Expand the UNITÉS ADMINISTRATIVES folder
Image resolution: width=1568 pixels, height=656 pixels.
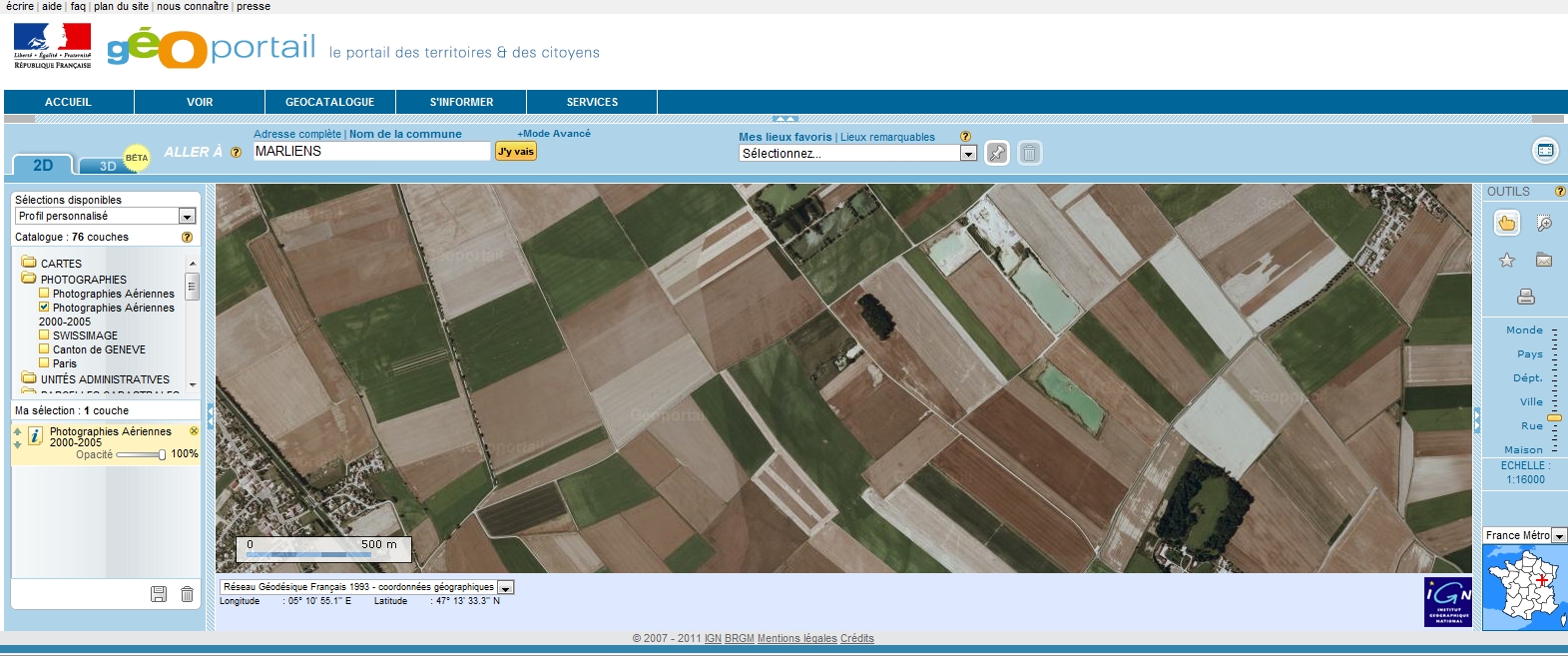[x=29, y=378]
